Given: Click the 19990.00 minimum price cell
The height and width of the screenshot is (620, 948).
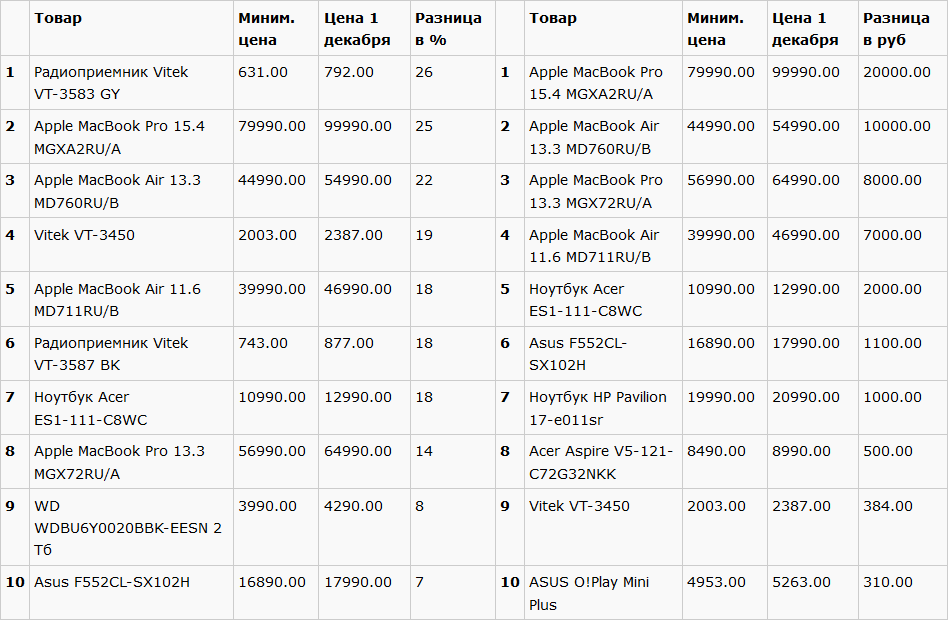Looking at the screenshot, I should pyautogui.click(x=720, y=397).
